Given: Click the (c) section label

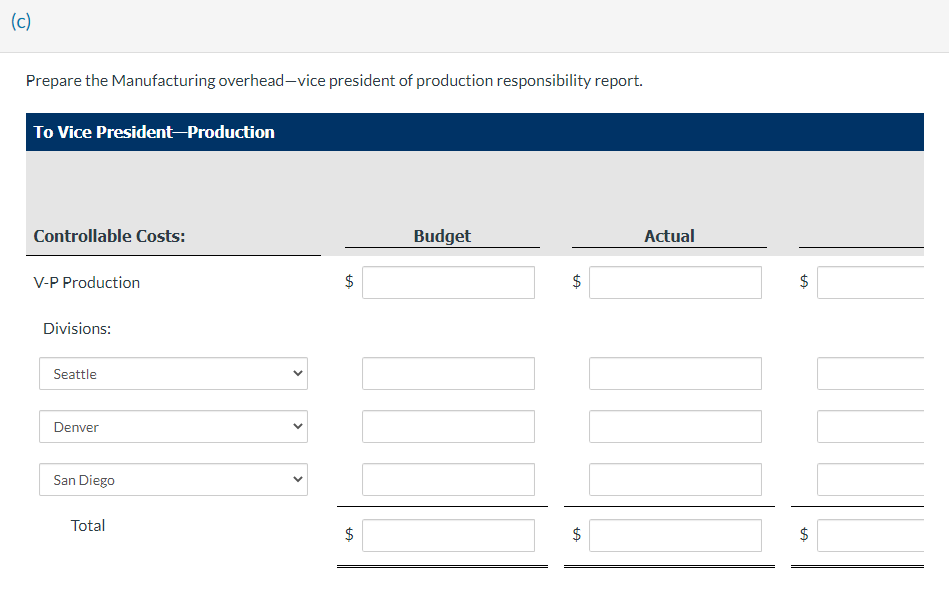Looking at the screenshot, I should pos(21,21).
